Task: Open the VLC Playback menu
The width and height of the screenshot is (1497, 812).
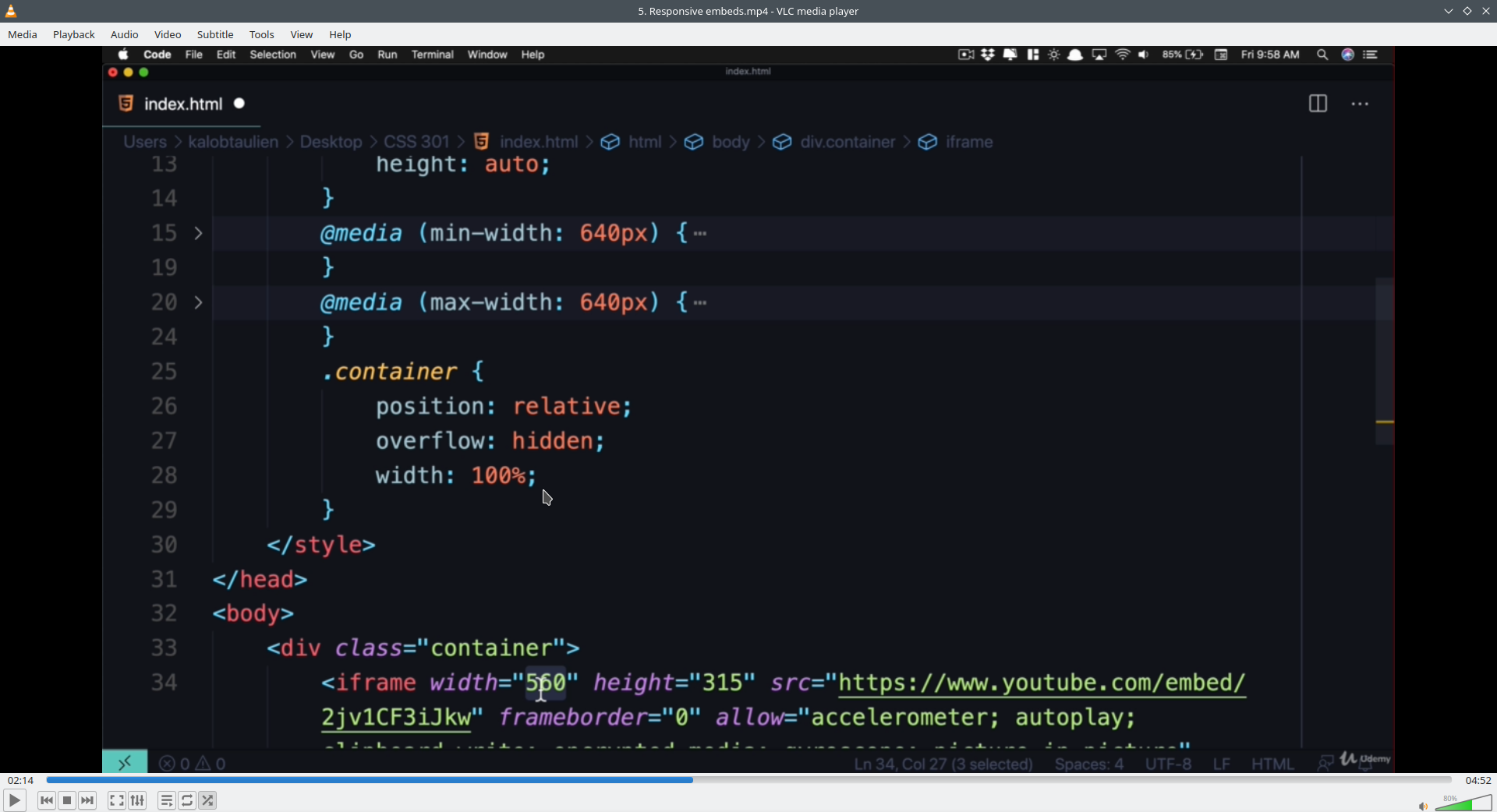Action: tap(74, 34)
